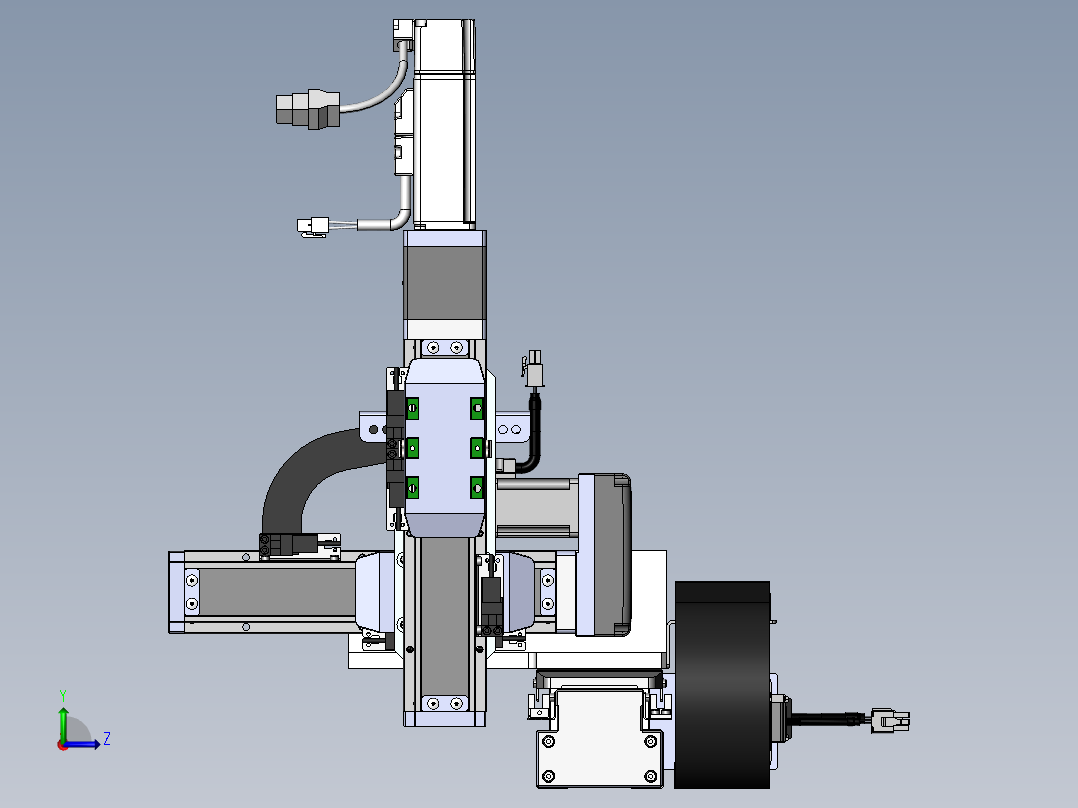1078x808 pixels.
Task: Select the small white connector below top motor
Action: [x=313, y=226]
